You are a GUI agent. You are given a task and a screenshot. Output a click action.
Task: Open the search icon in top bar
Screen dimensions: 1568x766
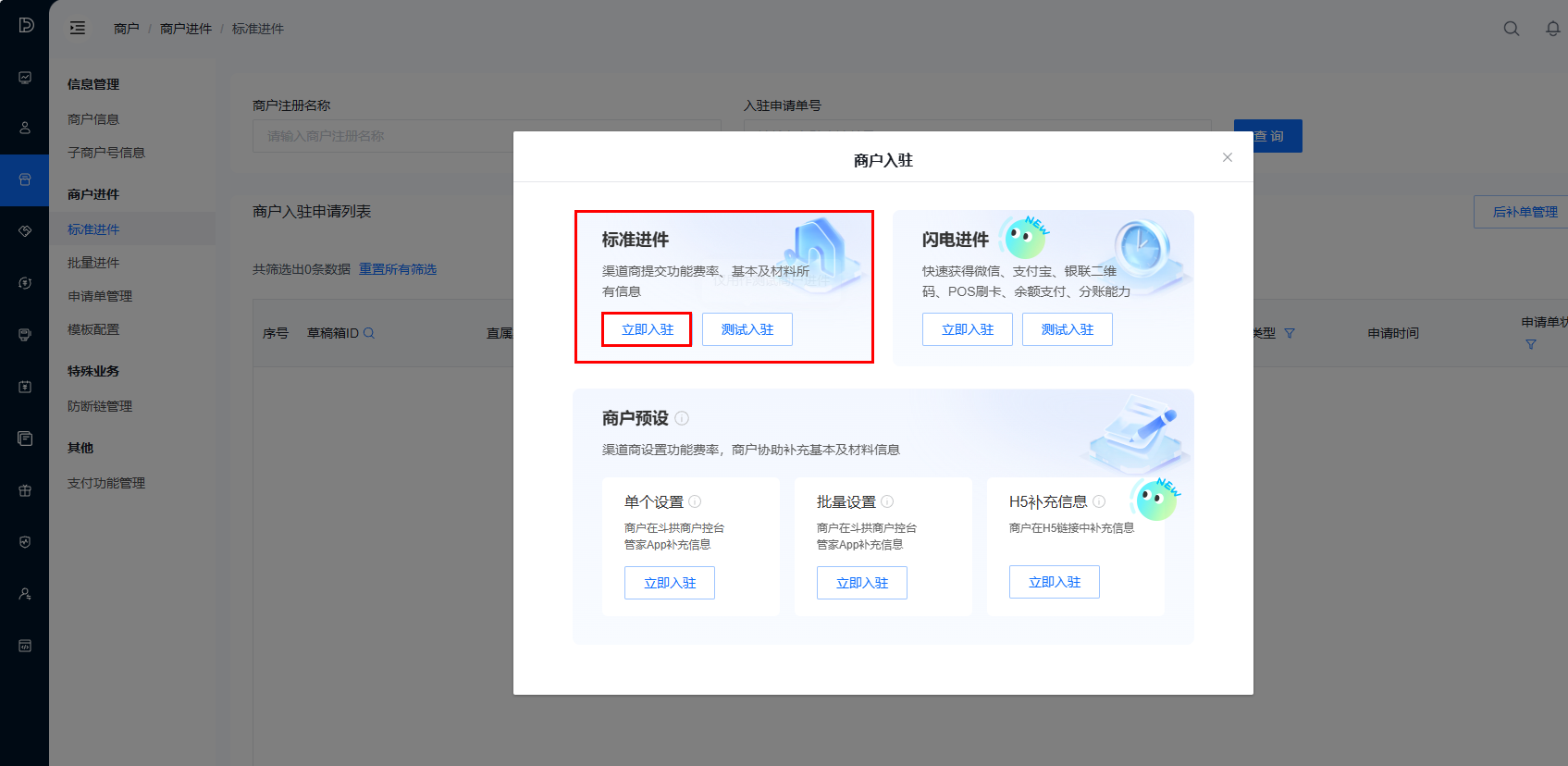(x=1511, y=29)
